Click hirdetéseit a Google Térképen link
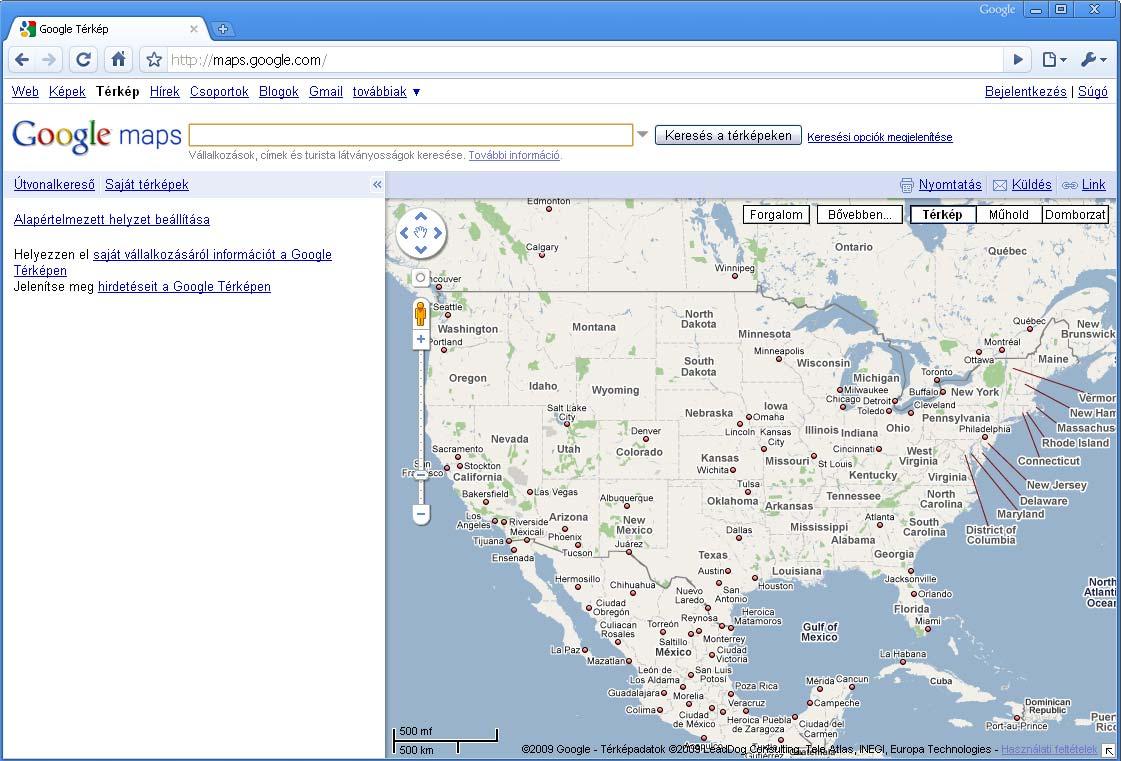This screenshot has width=1121, height=761. (x=184, y=287)
